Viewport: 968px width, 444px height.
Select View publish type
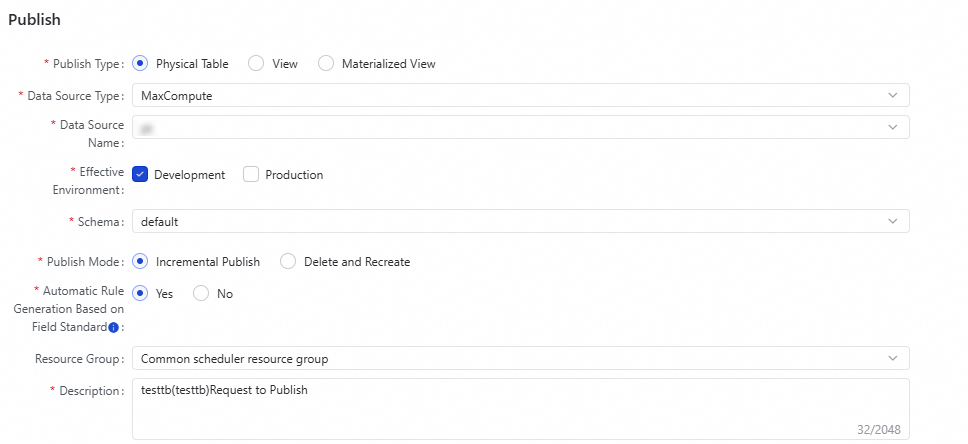pyautogui.click(x=256, y=63)
